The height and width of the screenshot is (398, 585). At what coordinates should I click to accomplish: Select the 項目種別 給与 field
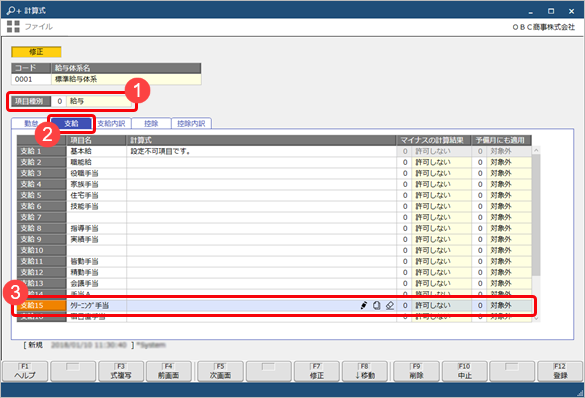point(100,101)
